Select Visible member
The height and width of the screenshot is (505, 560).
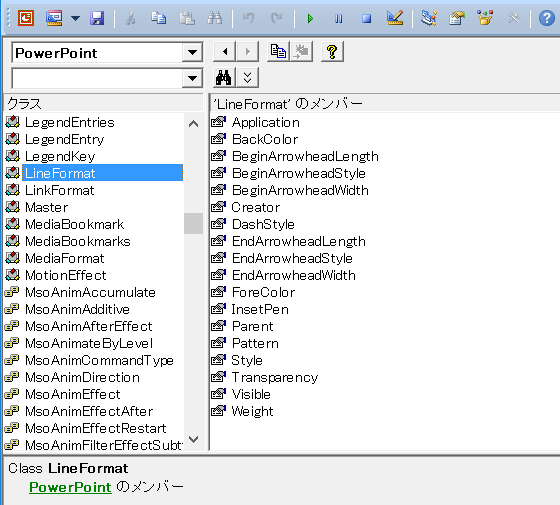[x=251, y=394]
